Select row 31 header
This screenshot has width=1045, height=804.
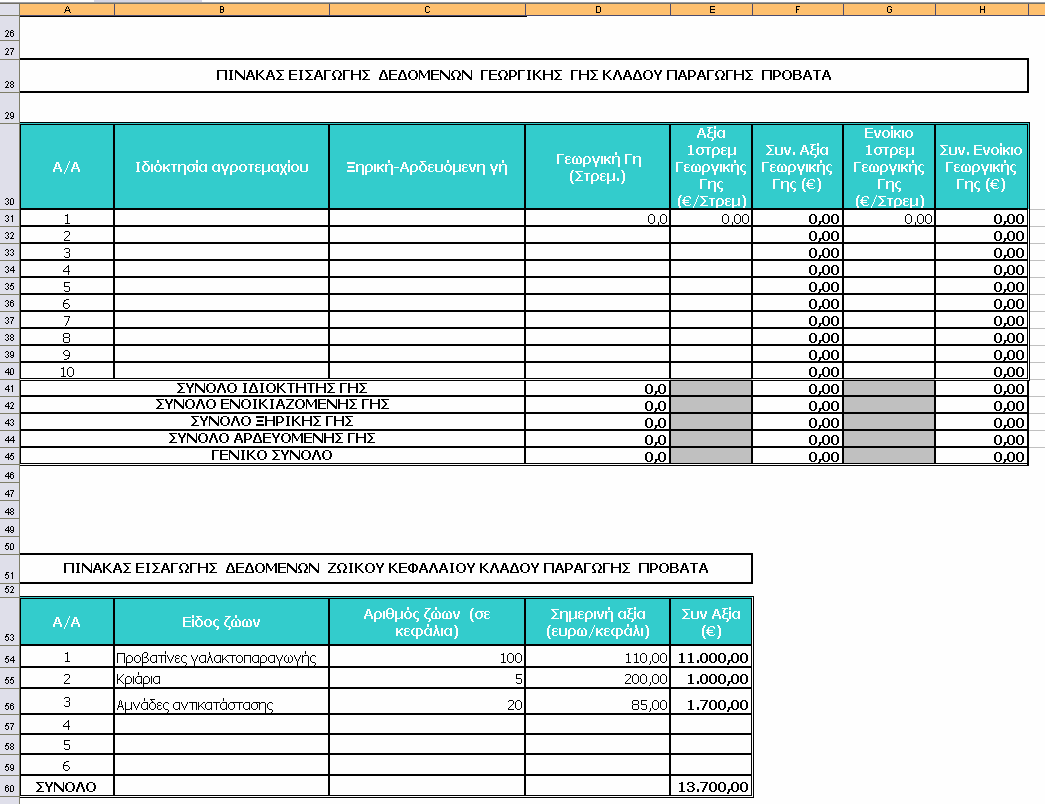click(x=9, y=218)
